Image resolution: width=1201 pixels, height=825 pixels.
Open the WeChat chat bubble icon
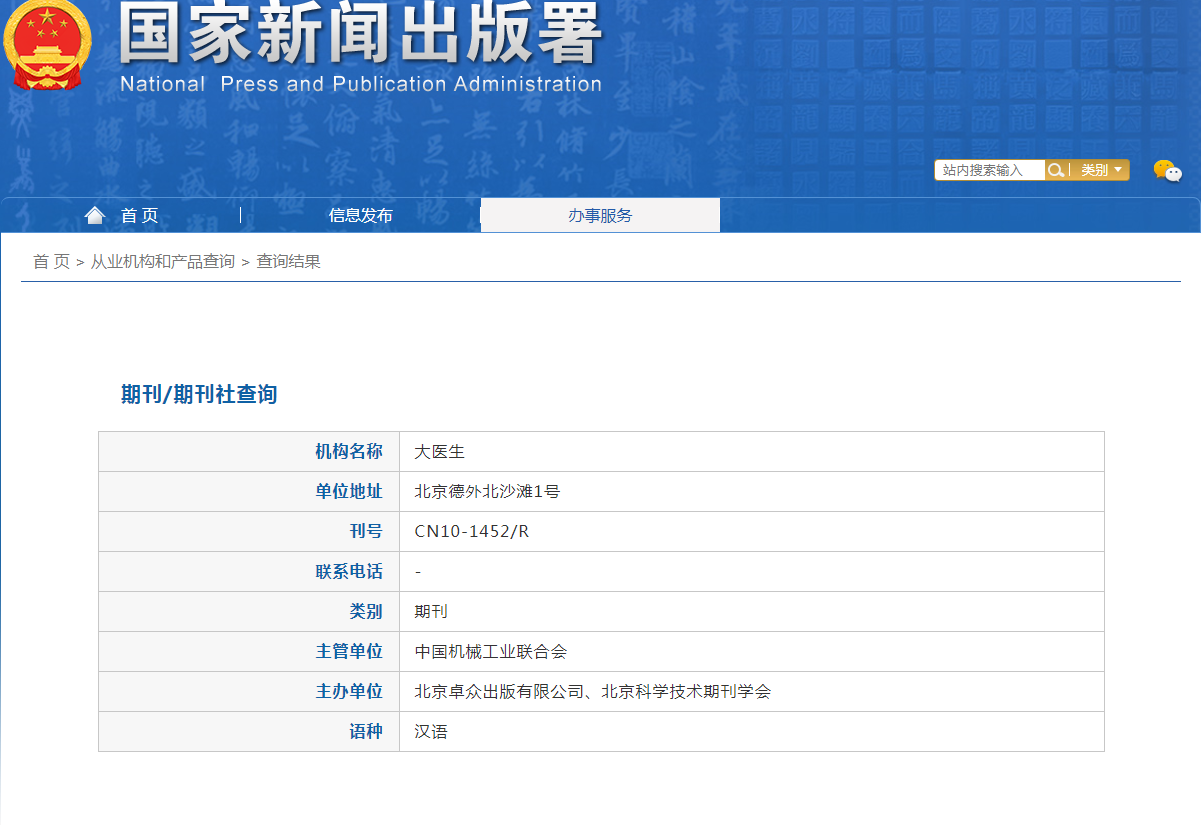tap(1167, 171)
